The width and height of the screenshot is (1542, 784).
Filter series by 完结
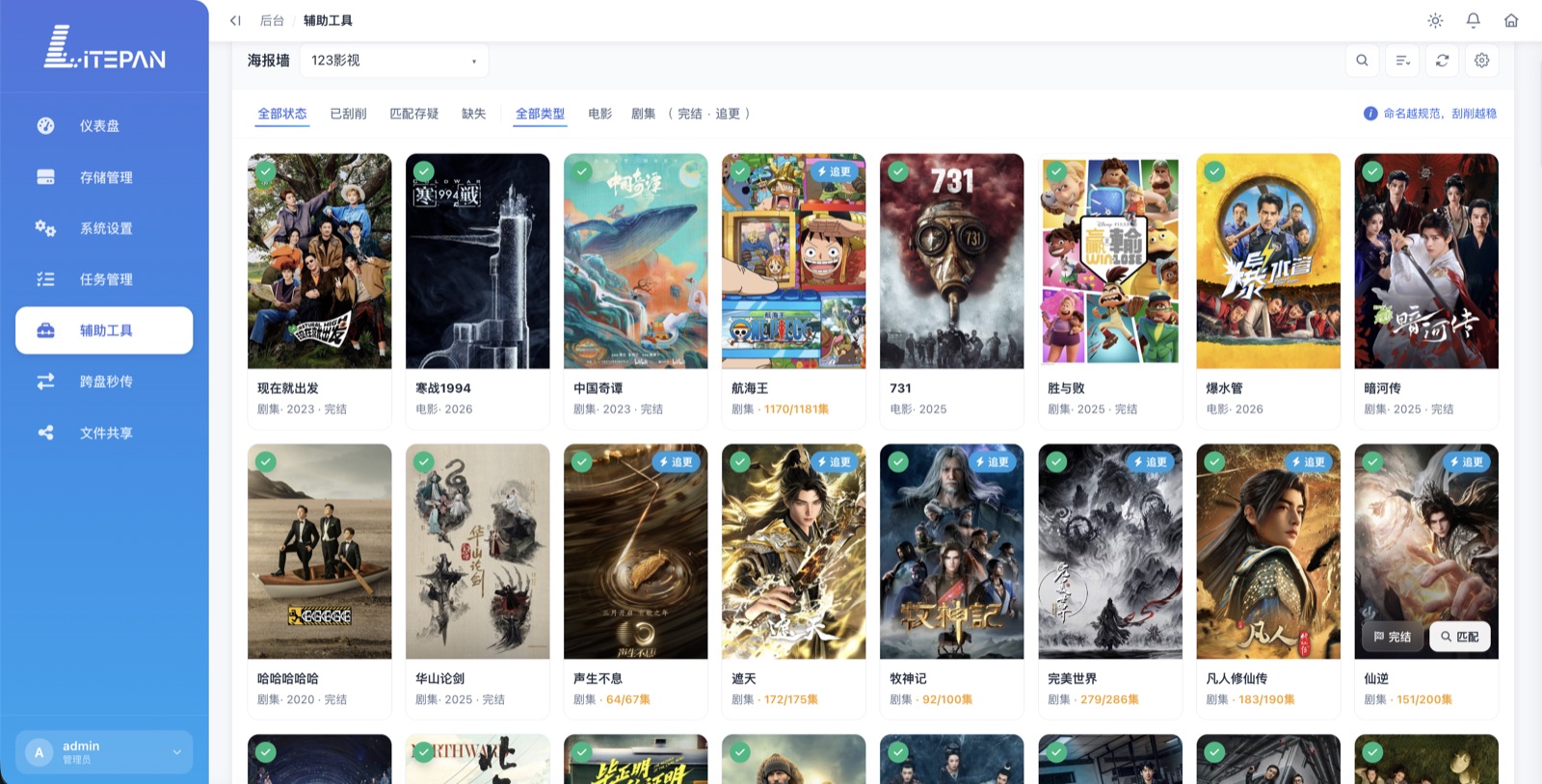coord(690,114)
